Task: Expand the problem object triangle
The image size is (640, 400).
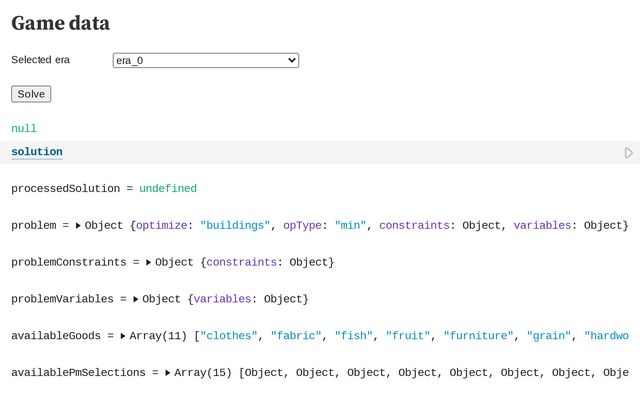Action: pos(78,226)
